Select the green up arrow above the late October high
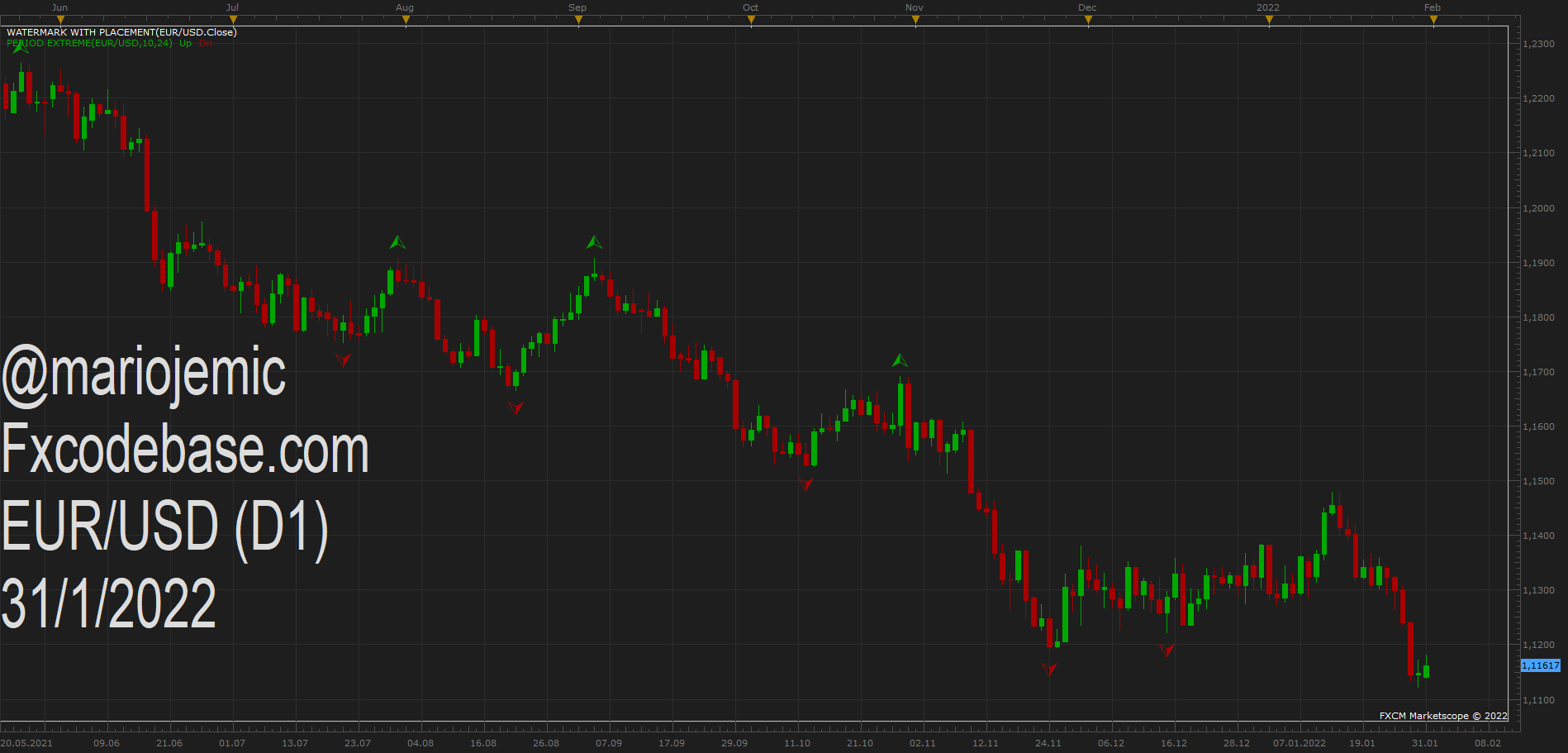 coord(900,360)
